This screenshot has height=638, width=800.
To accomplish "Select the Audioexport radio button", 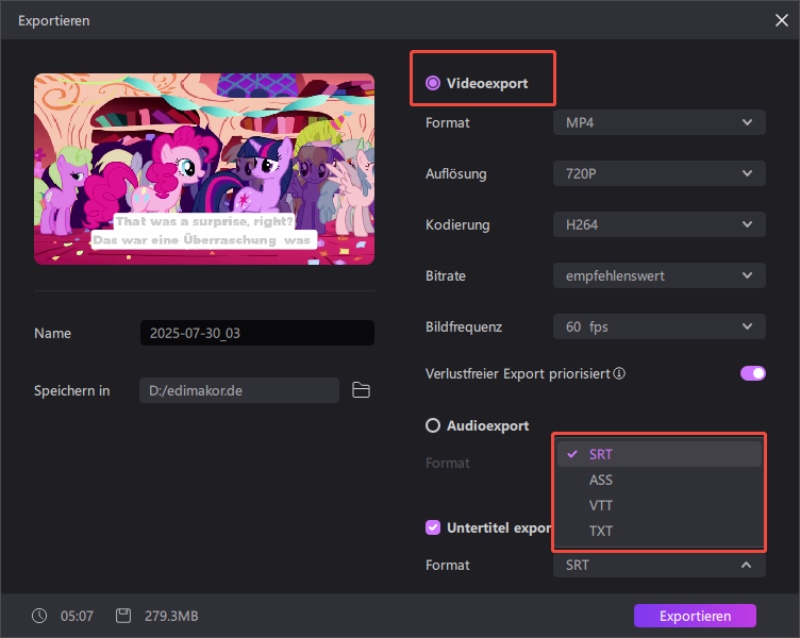I will click(433, 425).
